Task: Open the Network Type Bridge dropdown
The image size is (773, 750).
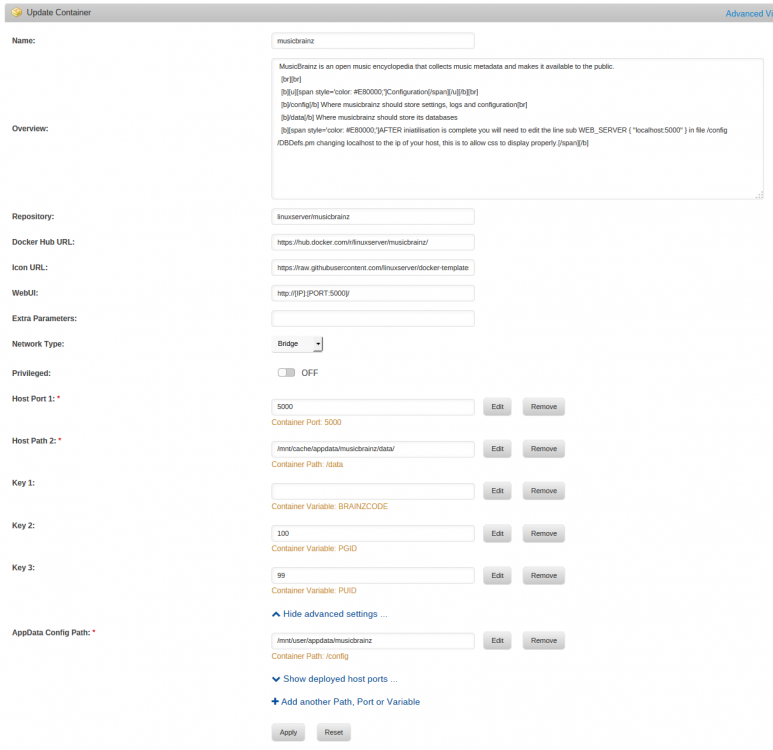Action: coord(297,344)
